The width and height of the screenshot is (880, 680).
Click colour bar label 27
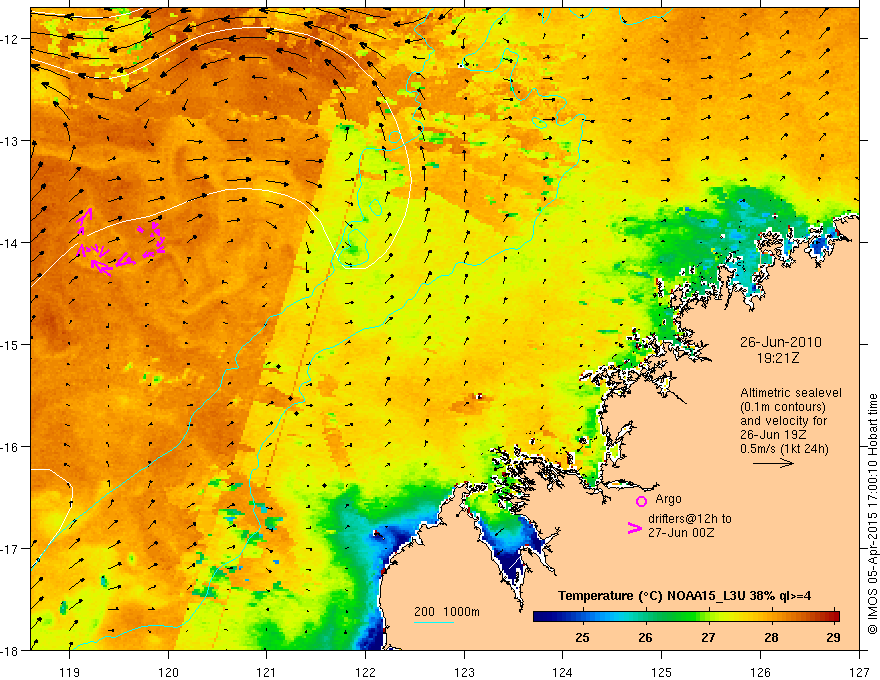click(708, 637)
